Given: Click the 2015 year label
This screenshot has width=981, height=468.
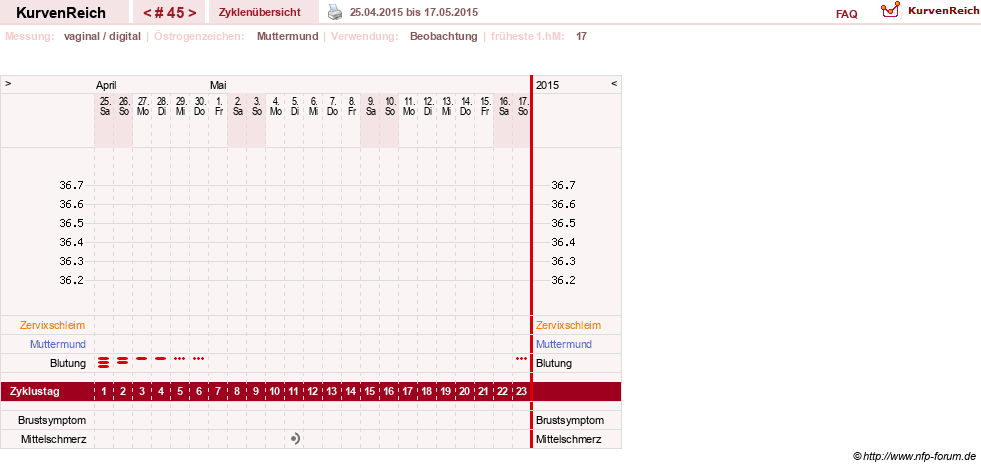Looking at the screenshot, I should [547, 85].
